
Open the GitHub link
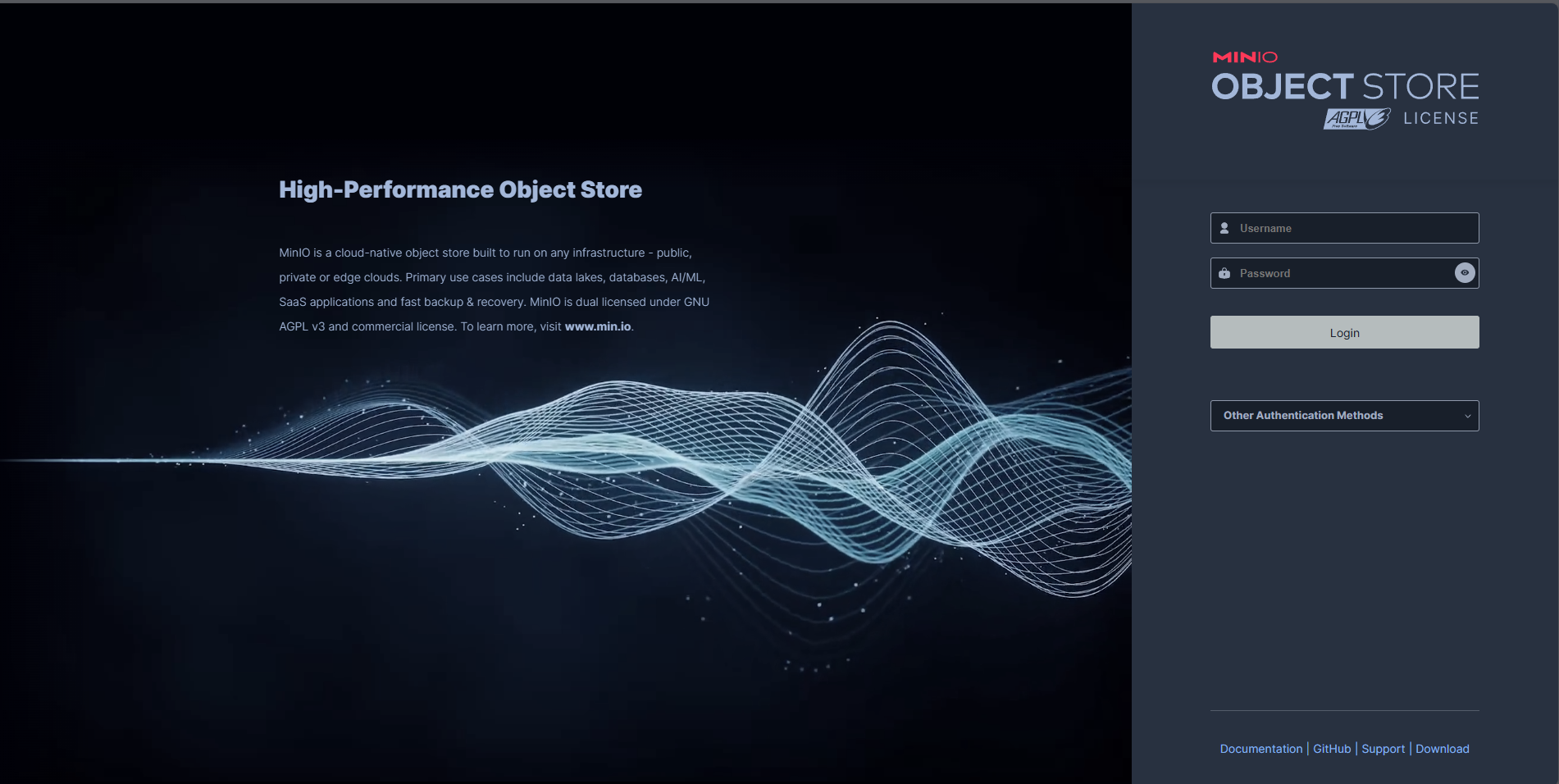[1332, 749]
